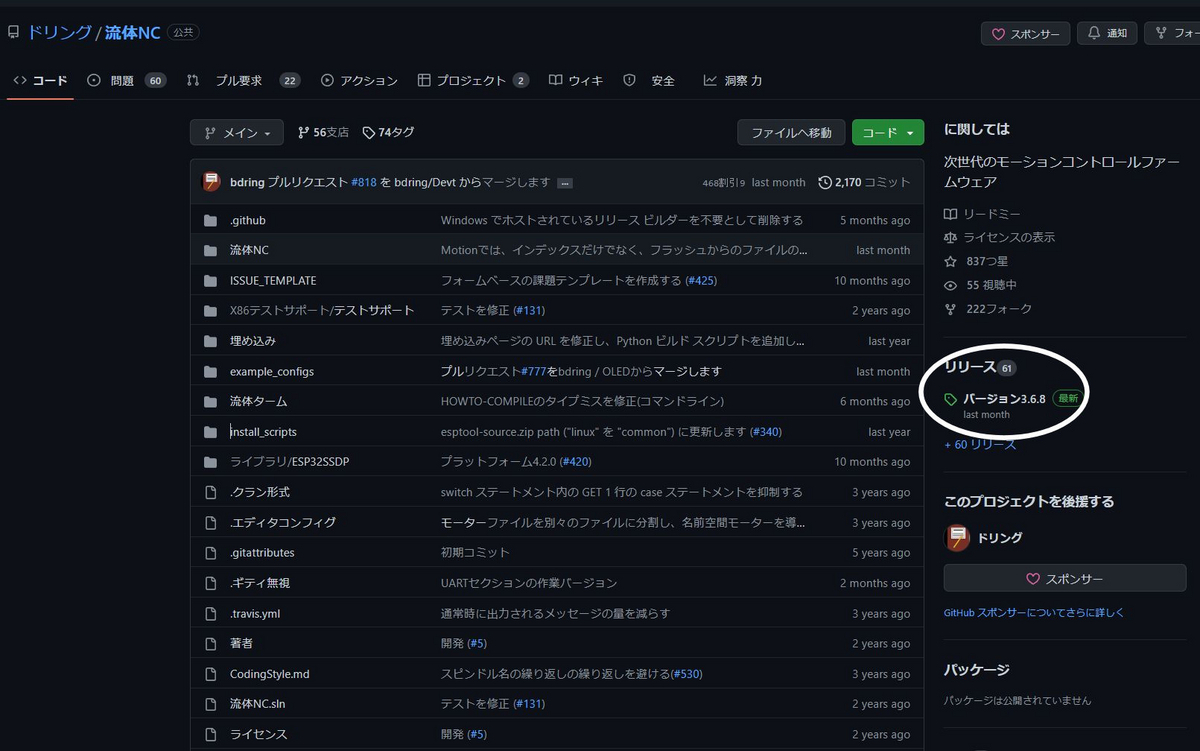Open the メイン branch dropdown
This screenshot has height=751, width=1200.
(237, 132)
